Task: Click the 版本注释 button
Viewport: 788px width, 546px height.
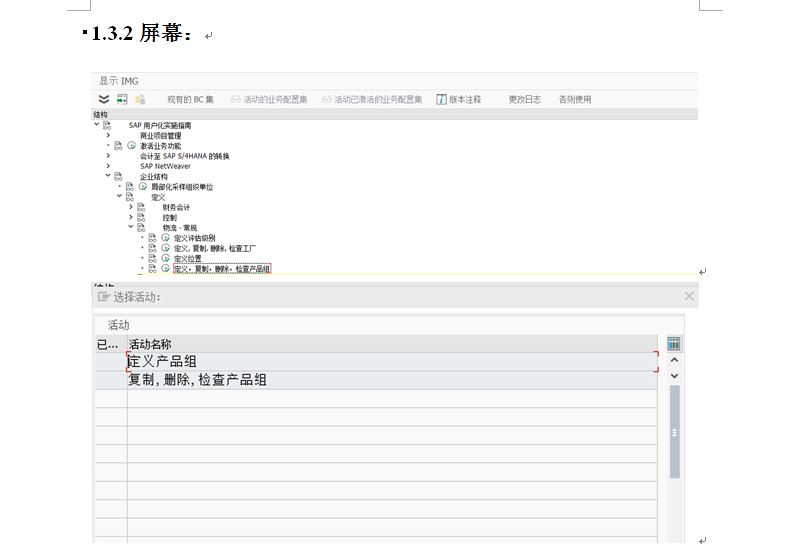Action: pyautogui.click(x=459, y=100)
